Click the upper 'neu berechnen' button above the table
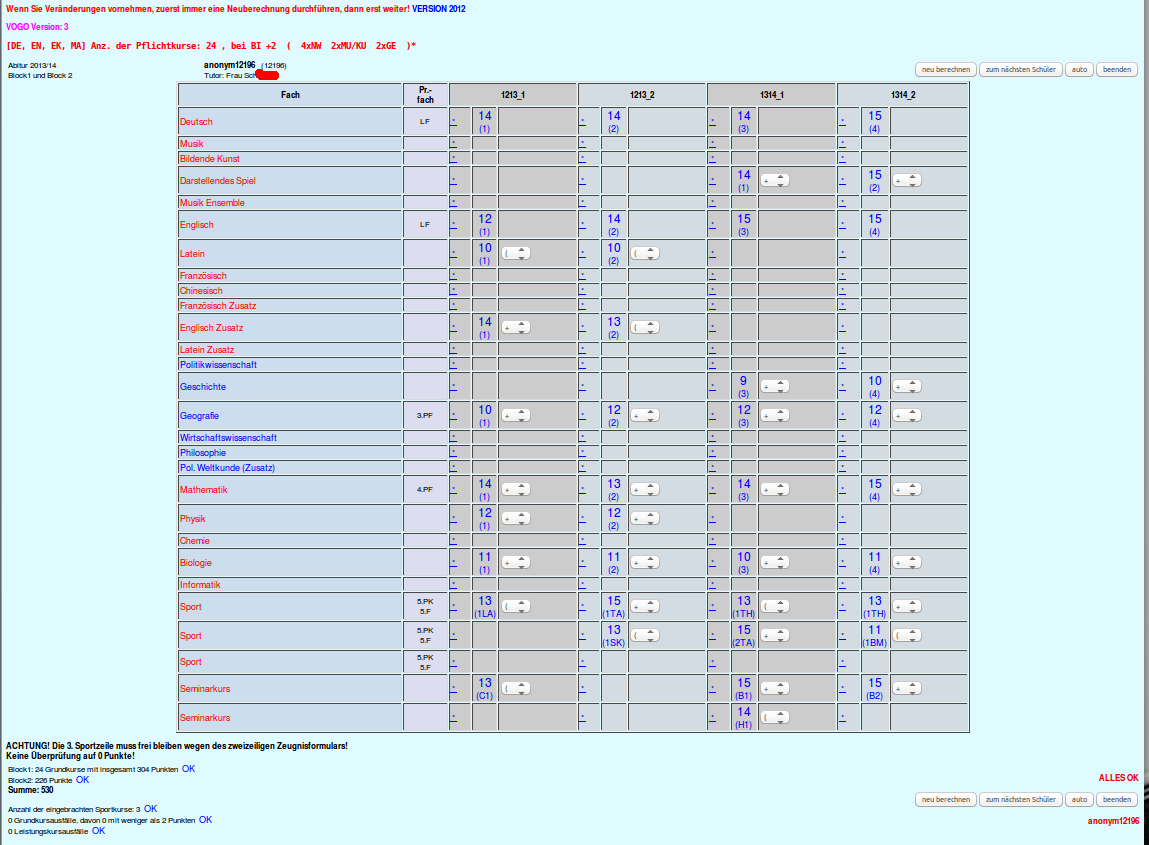 [x=946, y=70]
